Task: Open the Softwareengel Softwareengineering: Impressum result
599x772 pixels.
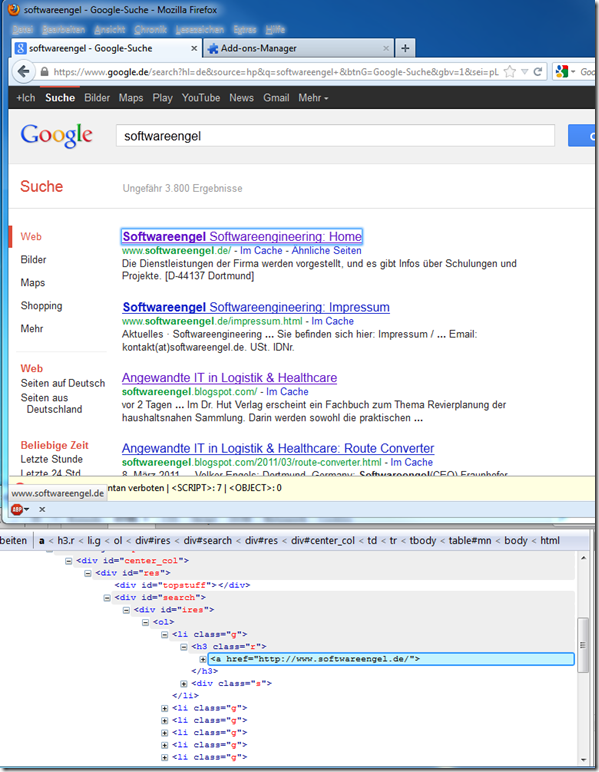Action: pyautogui.click(x=256, y=307)
